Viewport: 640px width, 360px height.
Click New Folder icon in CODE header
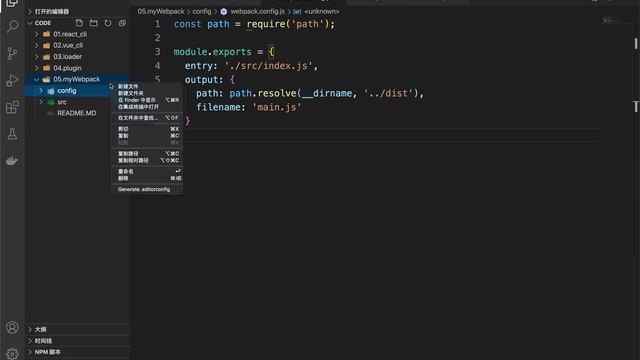click(x=93, y=23)
